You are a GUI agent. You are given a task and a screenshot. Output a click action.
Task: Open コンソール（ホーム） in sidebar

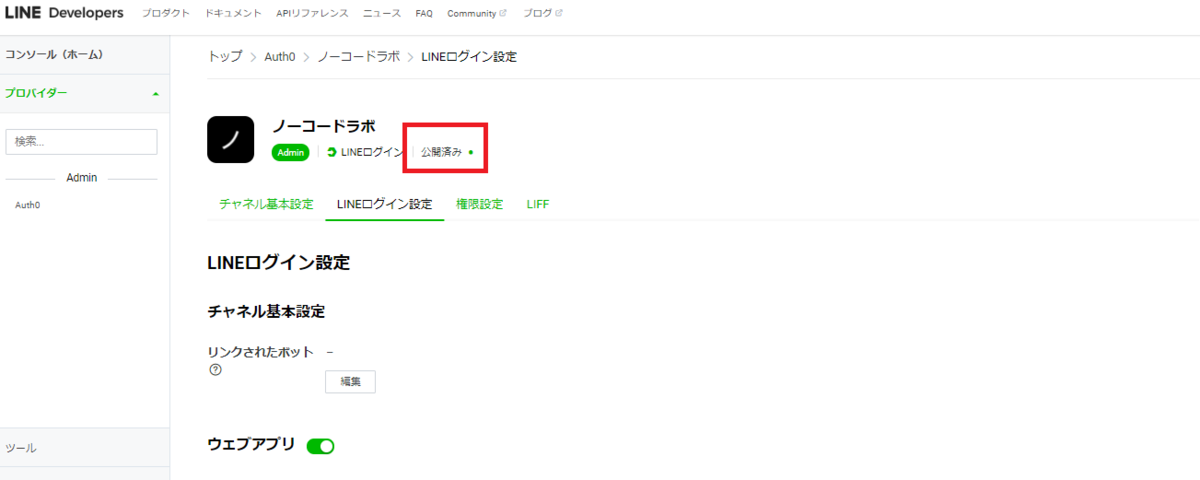(x=53, y=54)
